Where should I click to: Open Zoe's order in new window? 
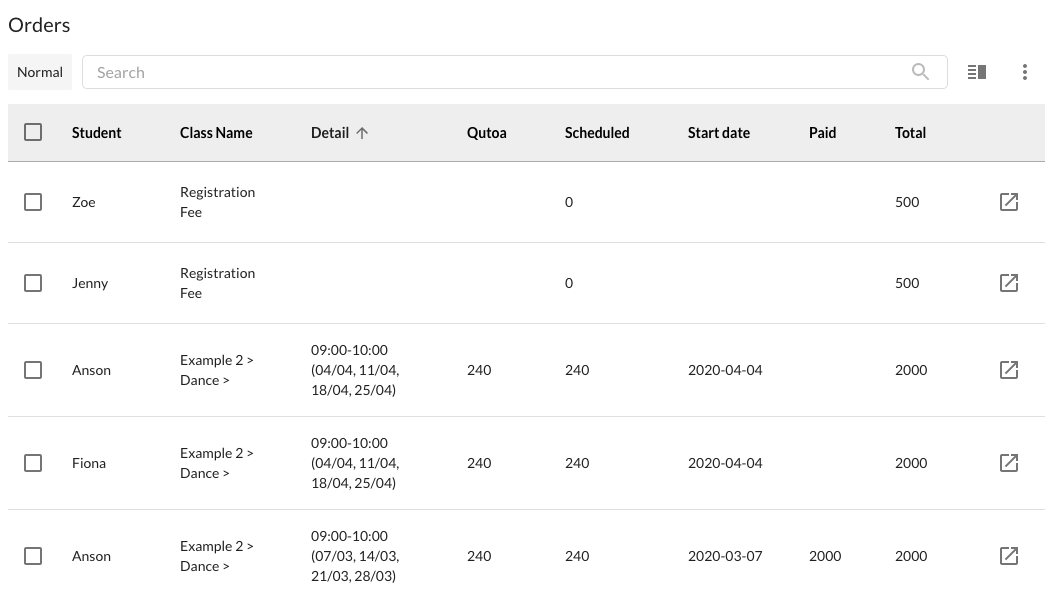1009,202
